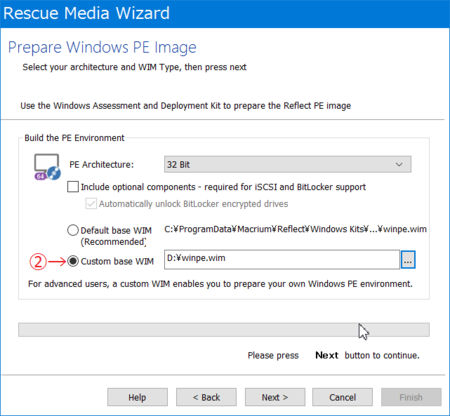Click the disabled Finish button
Screen dimensions: 450x416
(x=411, y=397)
